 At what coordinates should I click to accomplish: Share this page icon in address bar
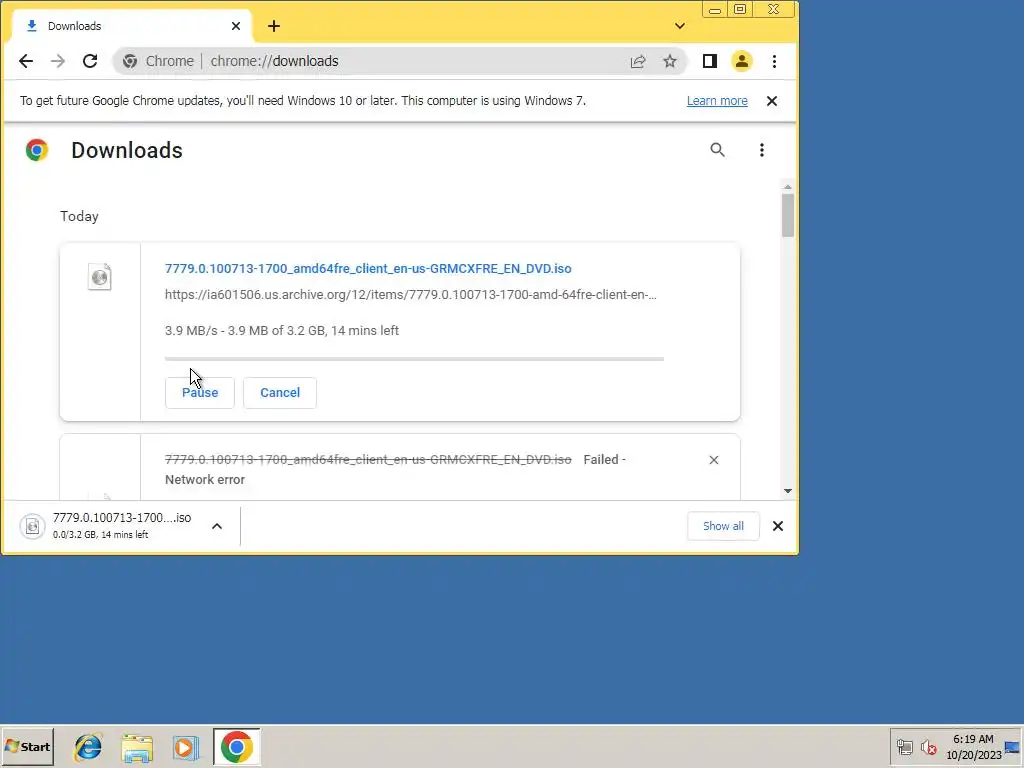[638, 61]
